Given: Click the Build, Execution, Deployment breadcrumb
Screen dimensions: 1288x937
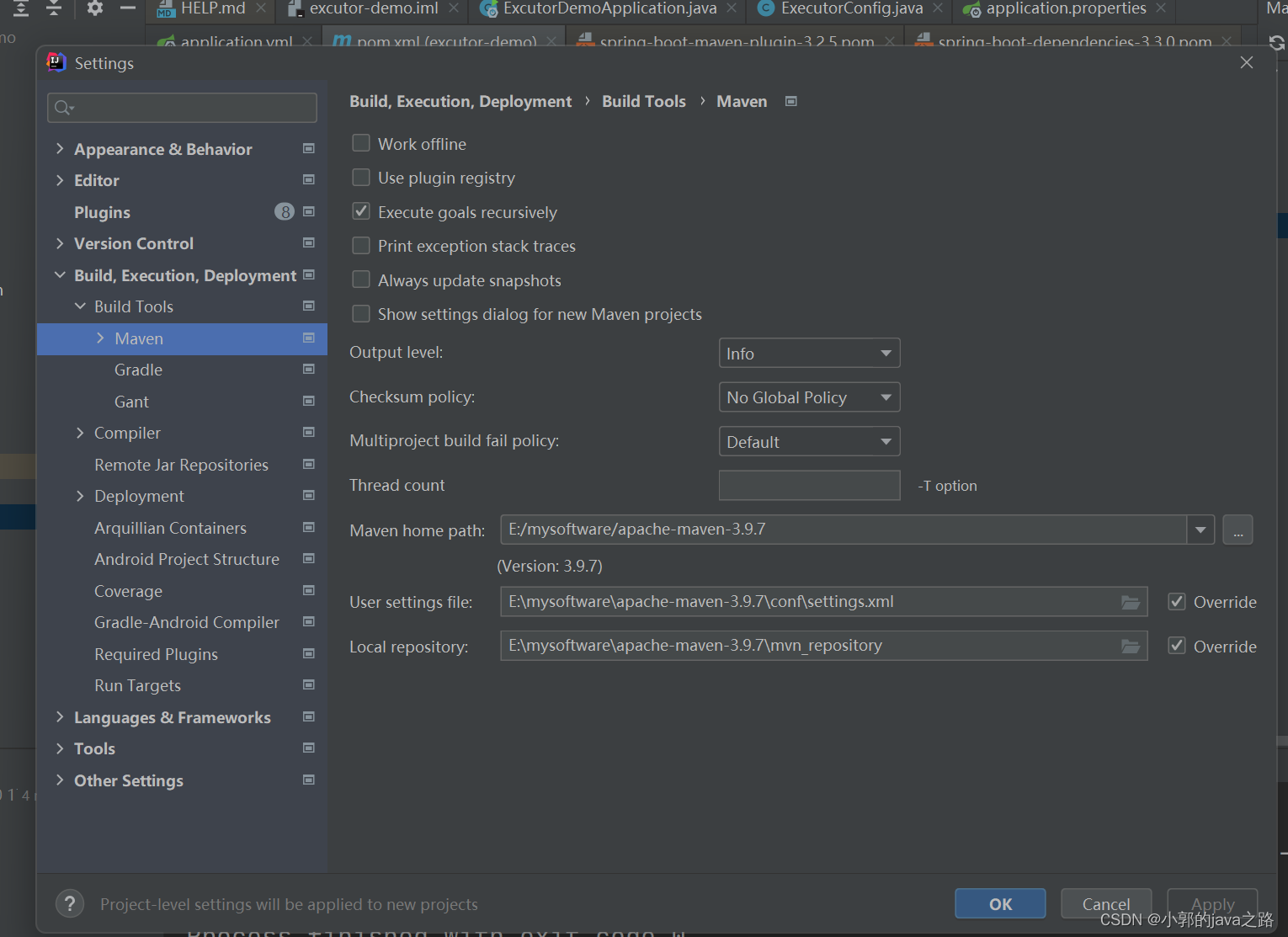Looking at the screenshot, I should coord(460,101).
